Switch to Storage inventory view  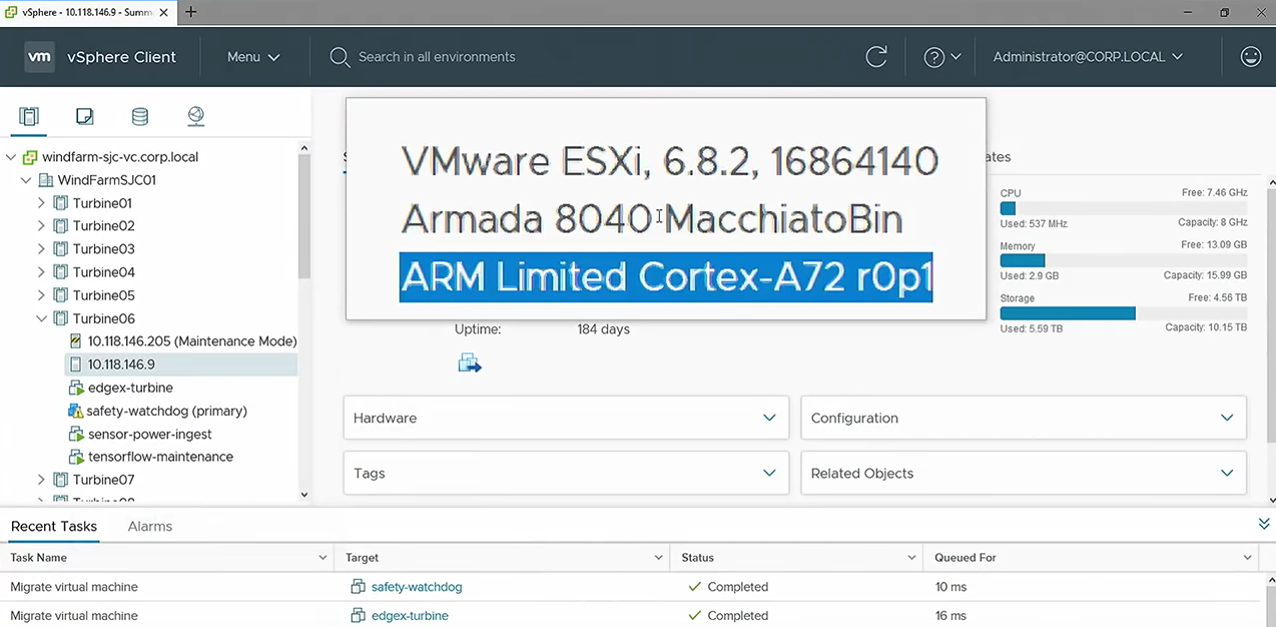coord(140,116)
